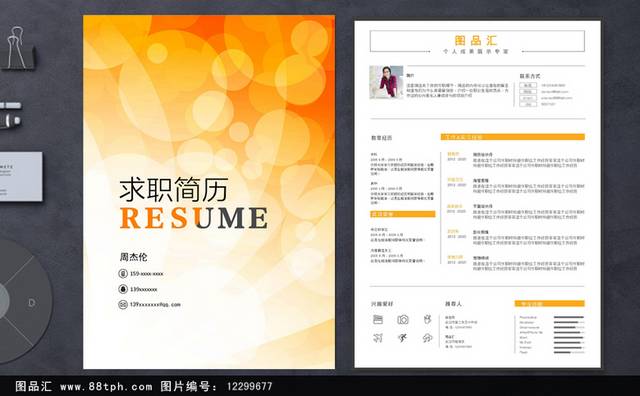Click the airplane travel hobby icon
Screen dimensions: 640x396
tap(378, 338)
